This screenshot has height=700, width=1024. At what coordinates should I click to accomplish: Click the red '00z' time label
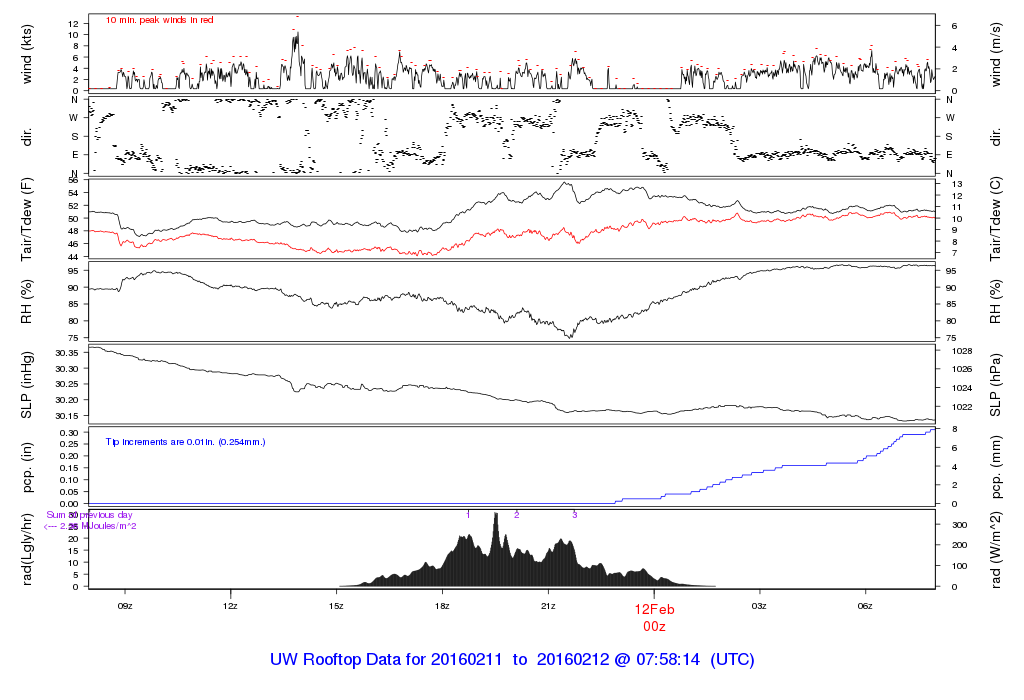[654, 627]
